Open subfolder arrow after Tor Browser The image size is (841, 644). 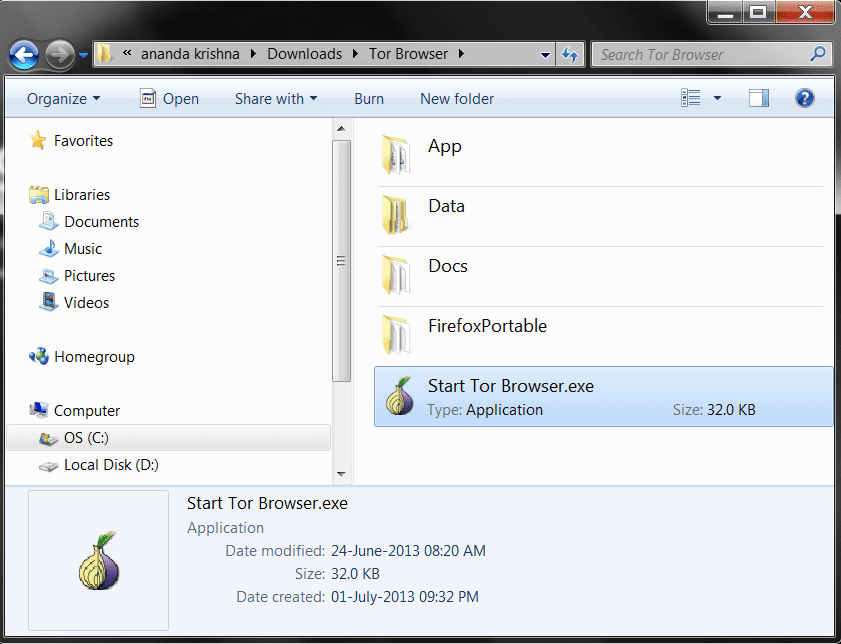[x=461, y=54]
